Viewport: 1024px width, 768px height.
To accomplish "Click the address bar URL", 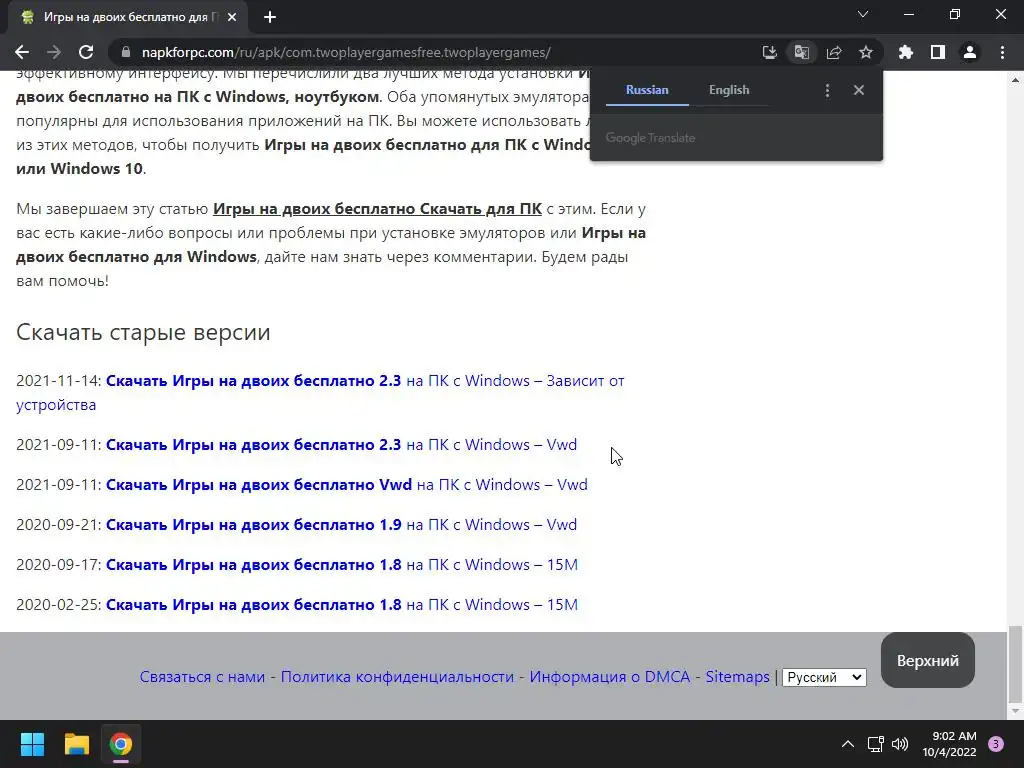I will point(346,52).
